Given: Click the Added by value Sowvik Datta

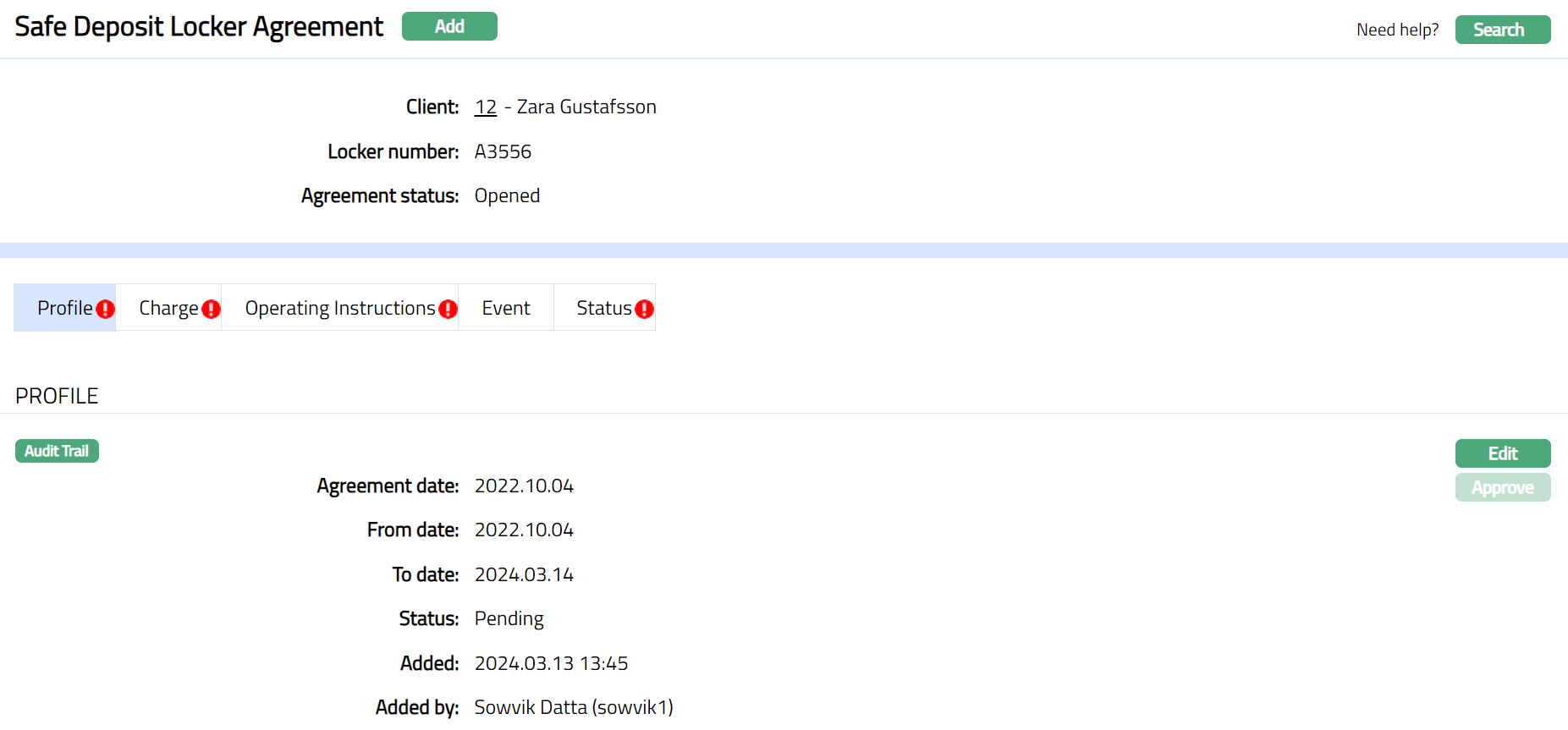Looking at the screenshot, I should pyautogui.click(x=573, y=707).
